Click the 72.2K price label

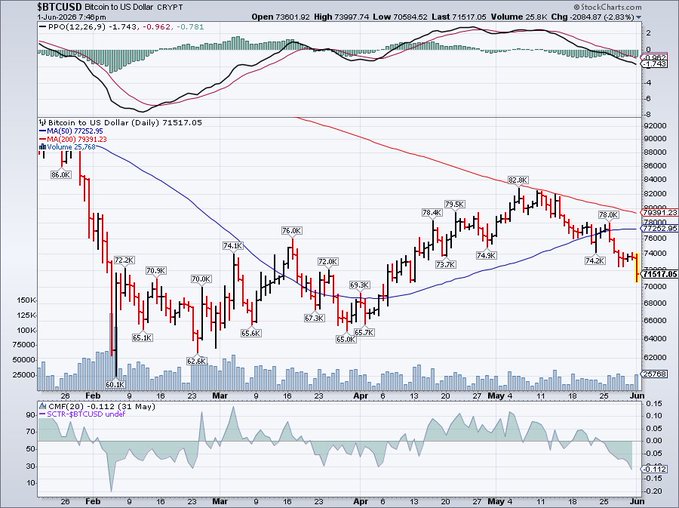124,260
